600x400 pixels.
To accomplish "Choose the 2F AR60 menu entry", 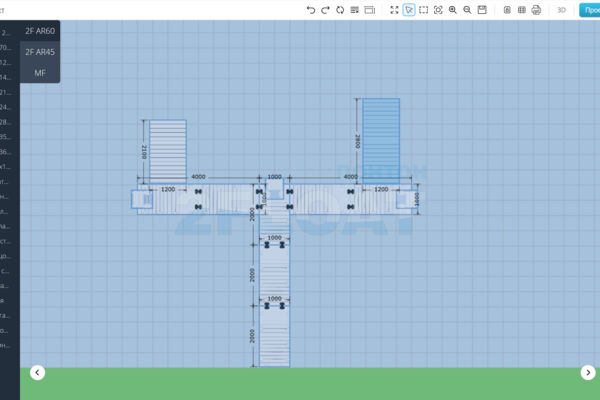I will [40, 31].
